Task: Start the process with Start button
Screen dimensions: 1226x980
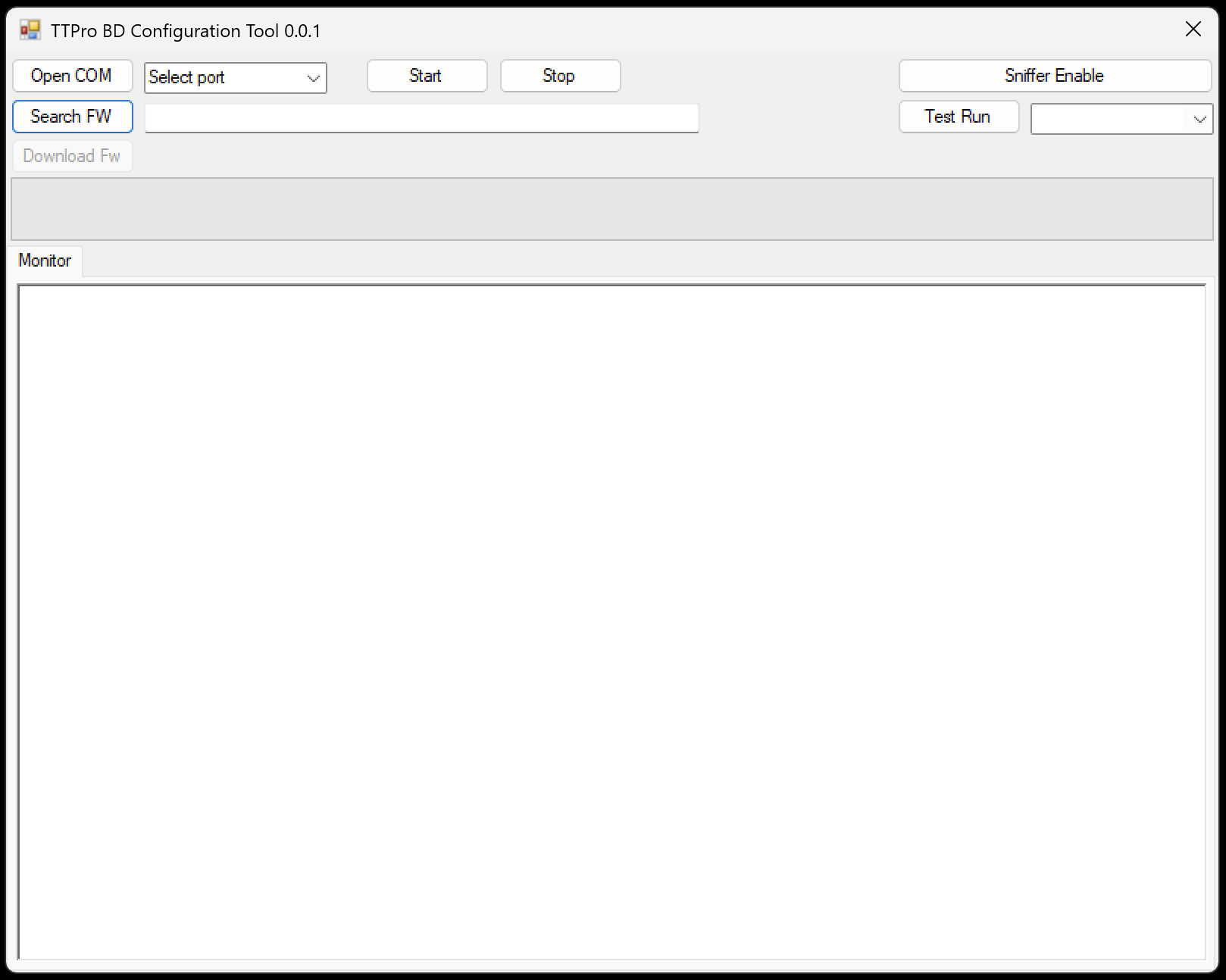Action: (427, 76)
